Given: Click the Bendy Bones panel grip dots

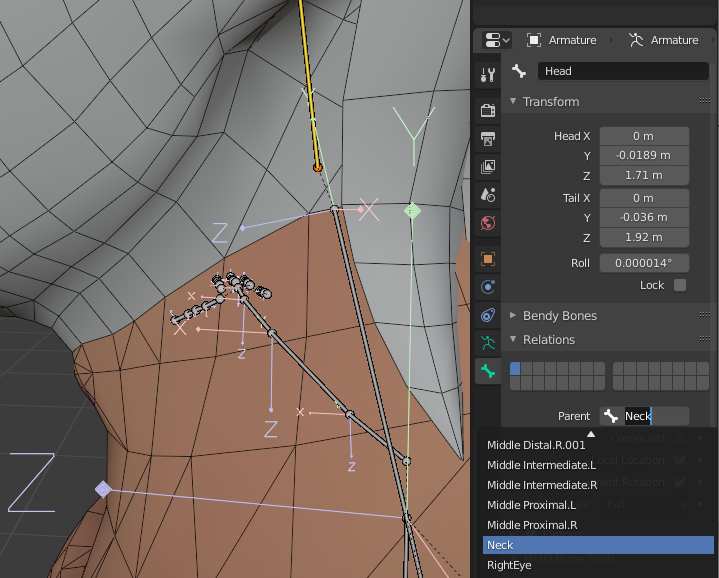Looking at the screenshot, I should coord(705,315).
